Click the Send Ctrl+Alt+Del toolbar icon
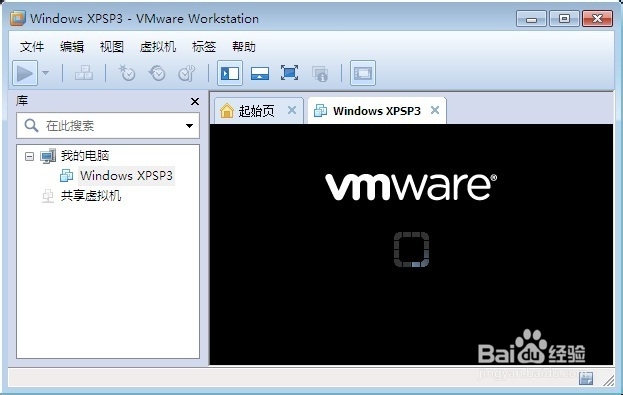The width and height of the screenshot is (623, 395). (84, 73)
